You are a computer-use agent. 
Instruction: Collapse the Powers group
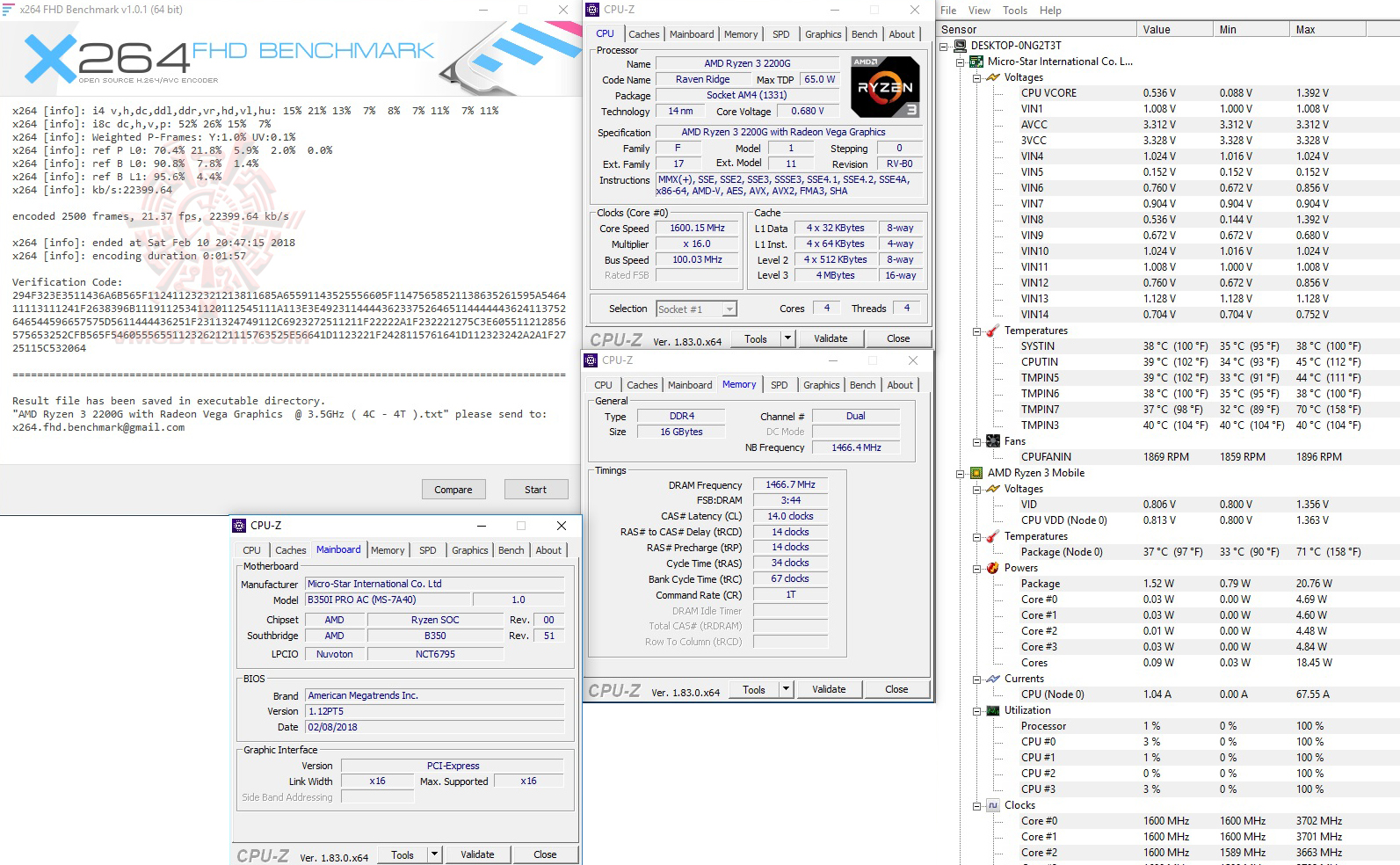pos(977,569)
